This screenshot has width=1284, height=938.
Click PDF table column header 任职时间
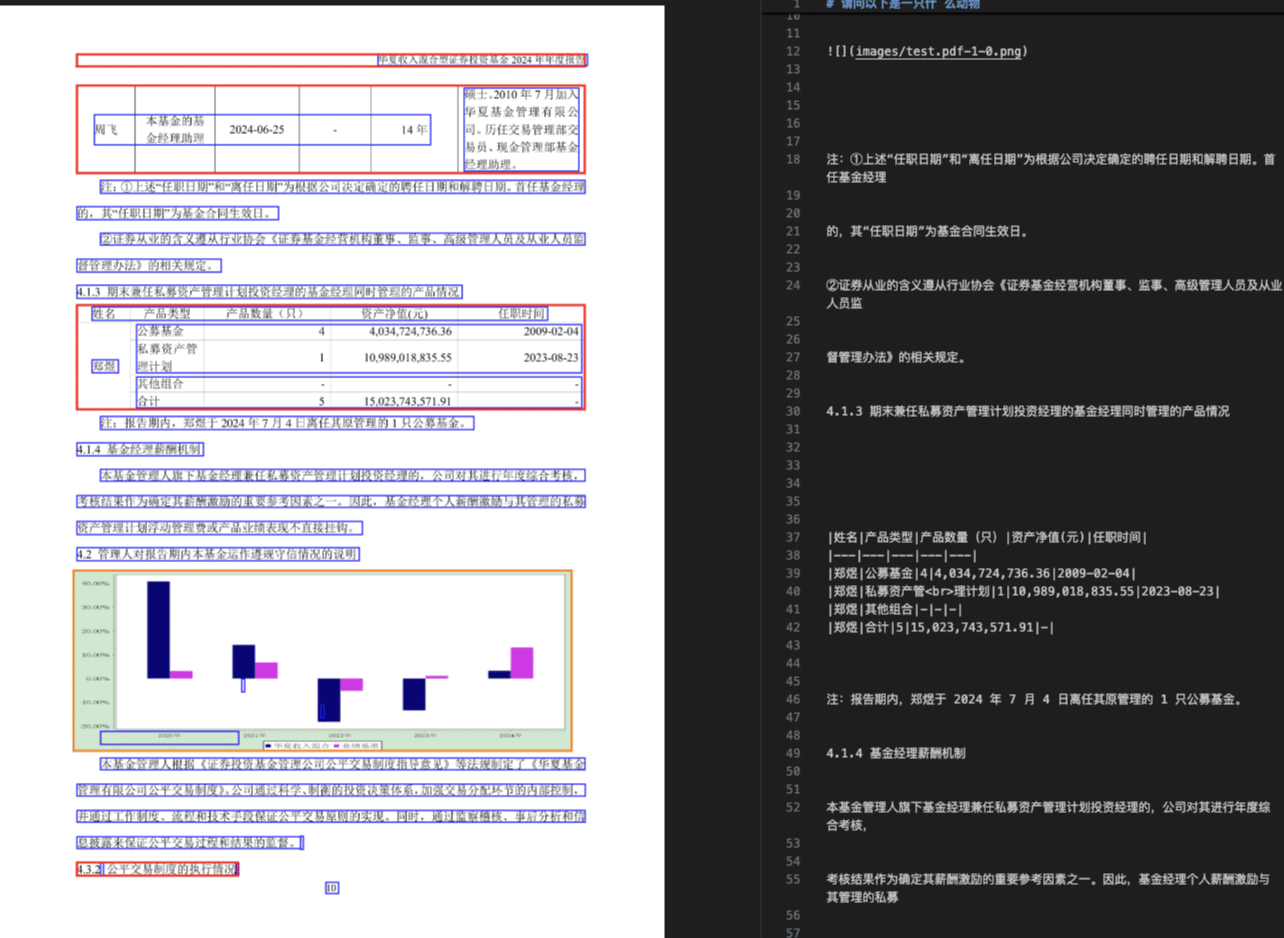tap(522, 314)
